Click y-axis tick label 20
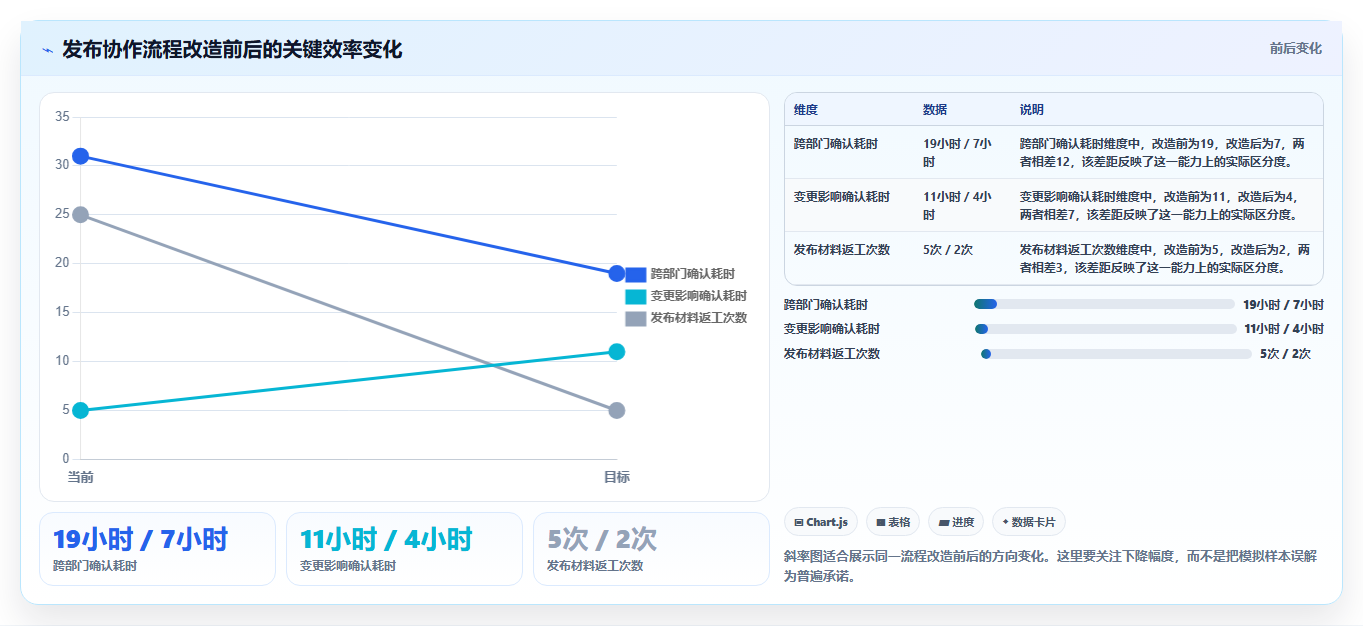This screenshot has height=626, width=1363. (62, 264)
